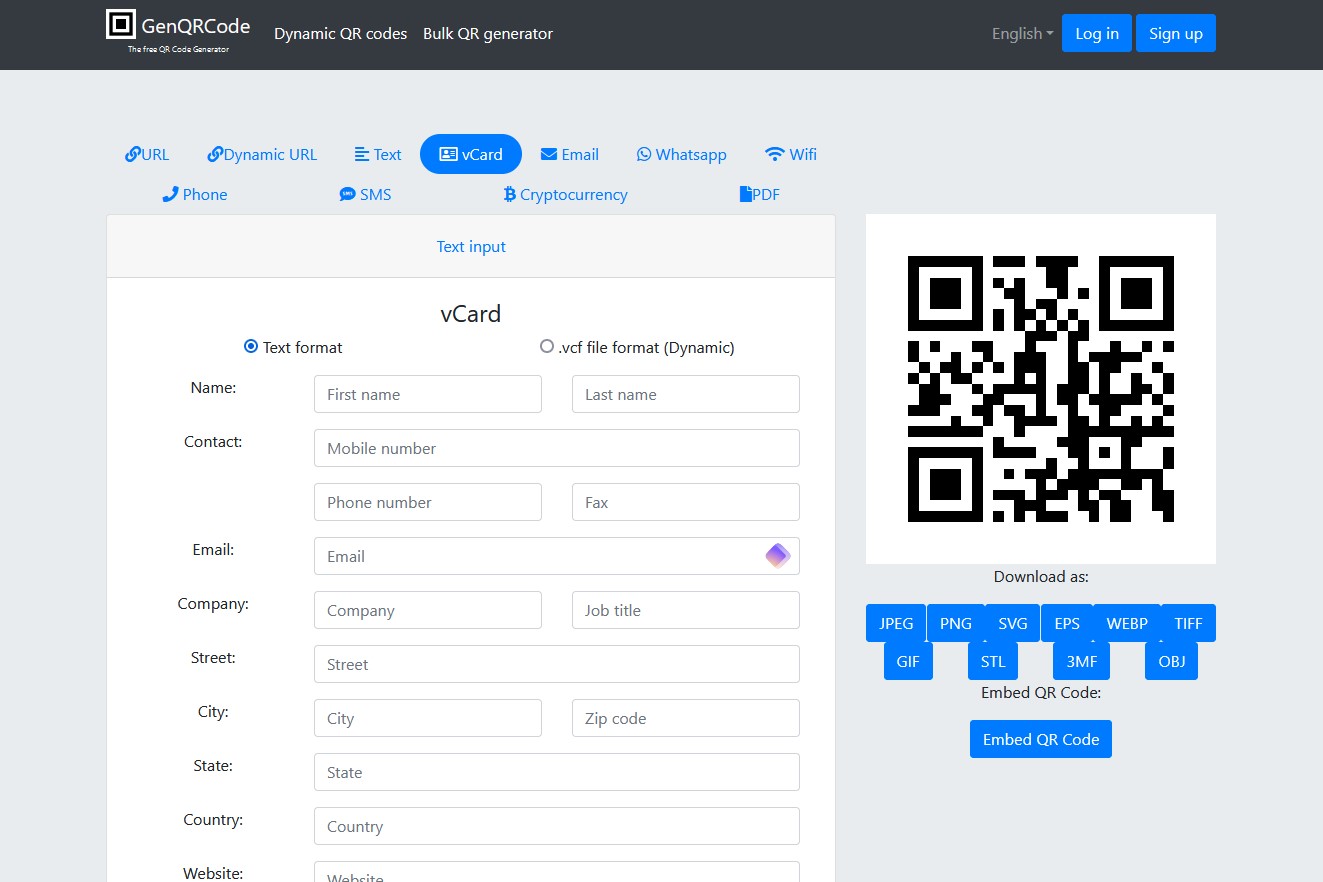Viewport: 1323px width, 882px height.
Task: Click the GenQRCode logo icon
Action: click(121, 24)
